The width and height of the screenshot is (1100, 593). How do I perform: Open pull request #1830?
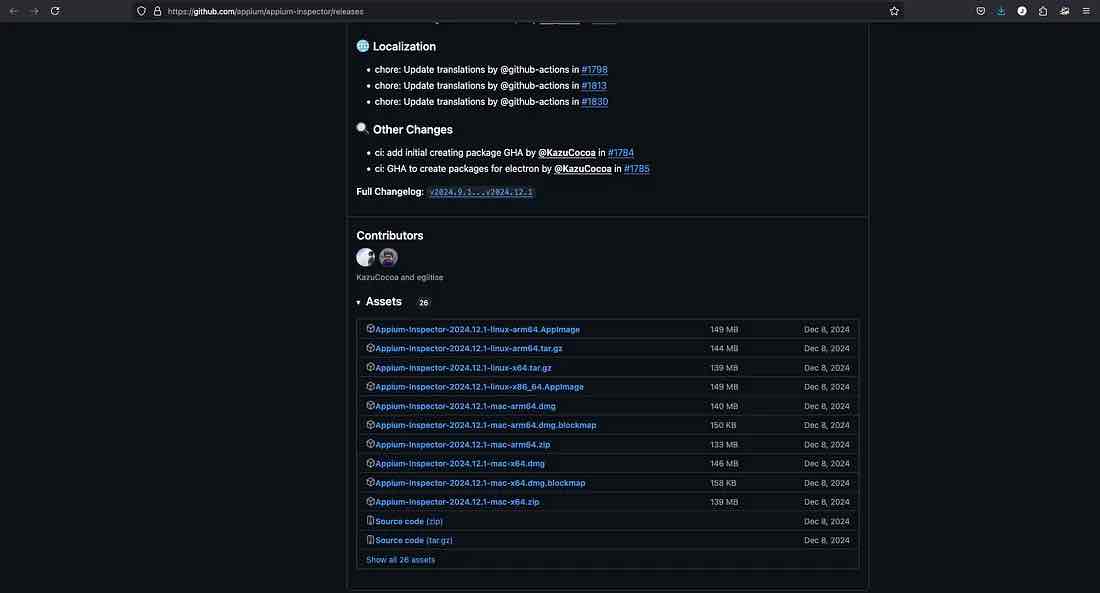pos(594,102)
